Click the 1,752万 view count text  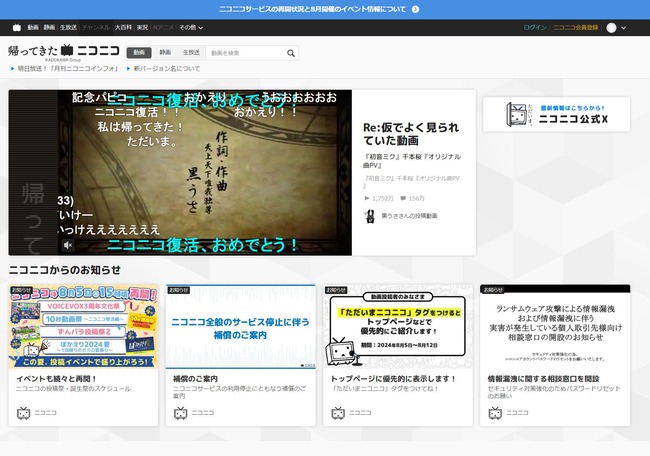pyautogui.click(x=383, y=199)
